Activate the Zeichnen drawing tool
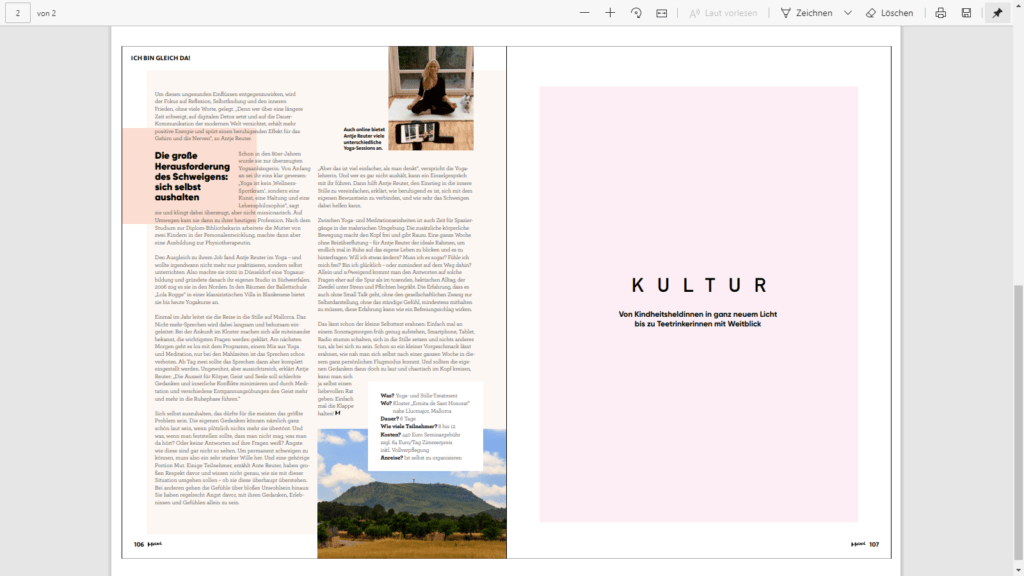This screenshot has height=576, width=1024. pos(806,13)
